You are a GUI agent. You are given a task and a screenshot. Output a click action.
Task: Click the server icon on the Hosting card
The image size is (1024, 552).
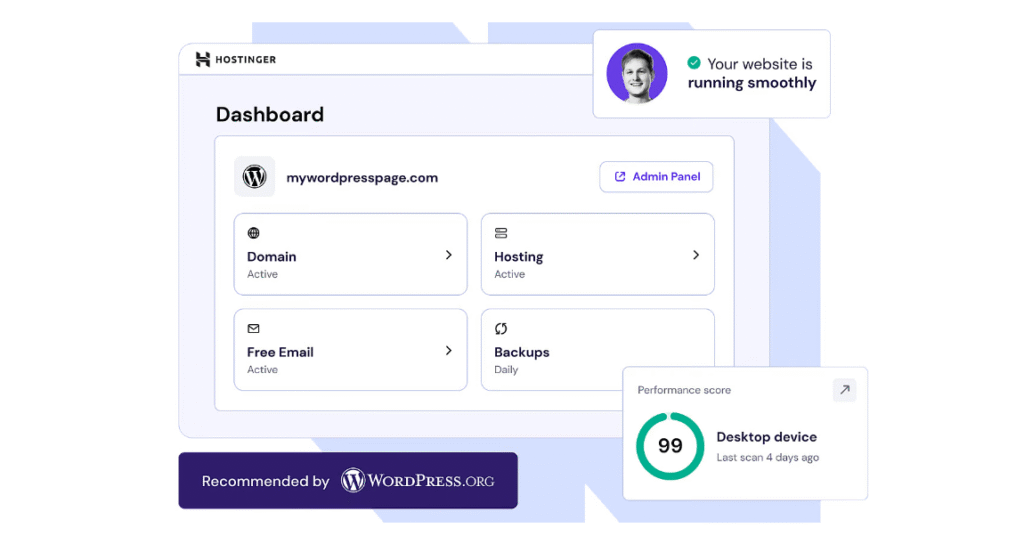coord(501,233)
